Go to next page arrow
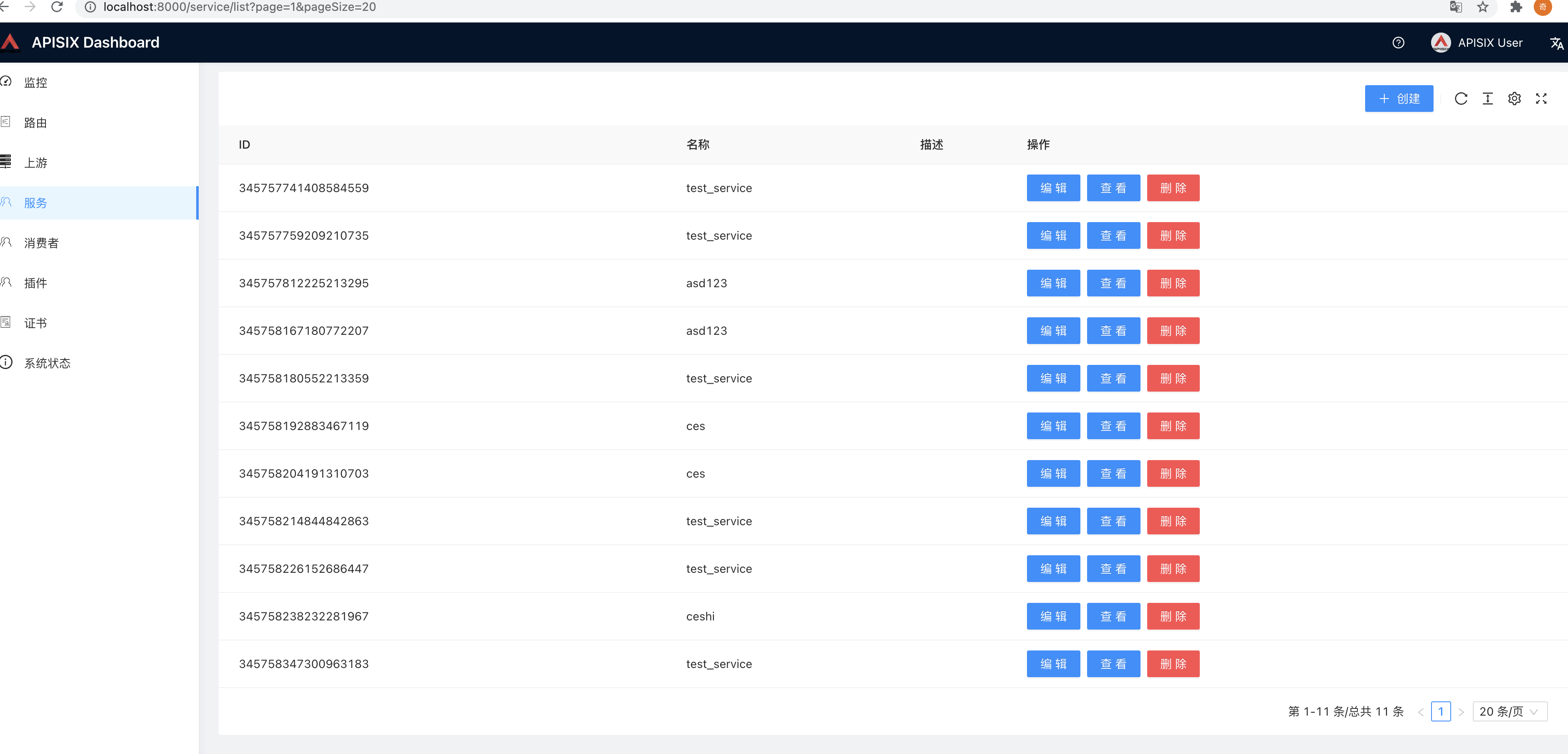The width and height of the screenshot is (1568, 754). tap(1461, 711)
